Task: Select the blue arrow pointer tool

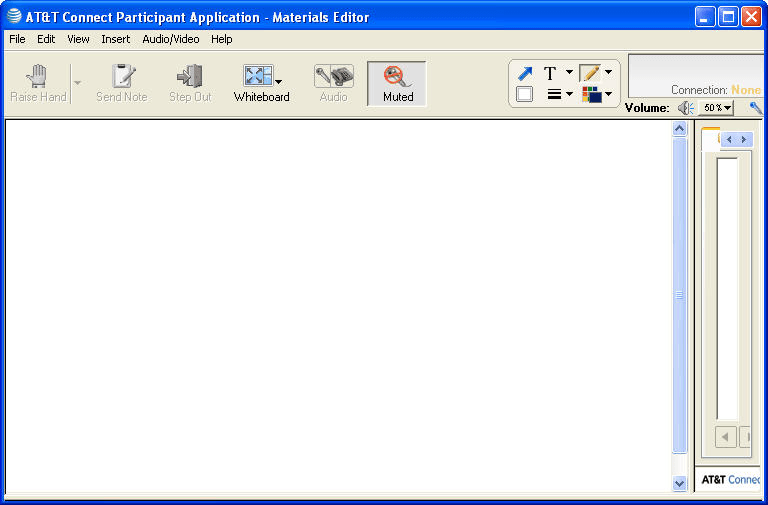Action: (525, 73)
